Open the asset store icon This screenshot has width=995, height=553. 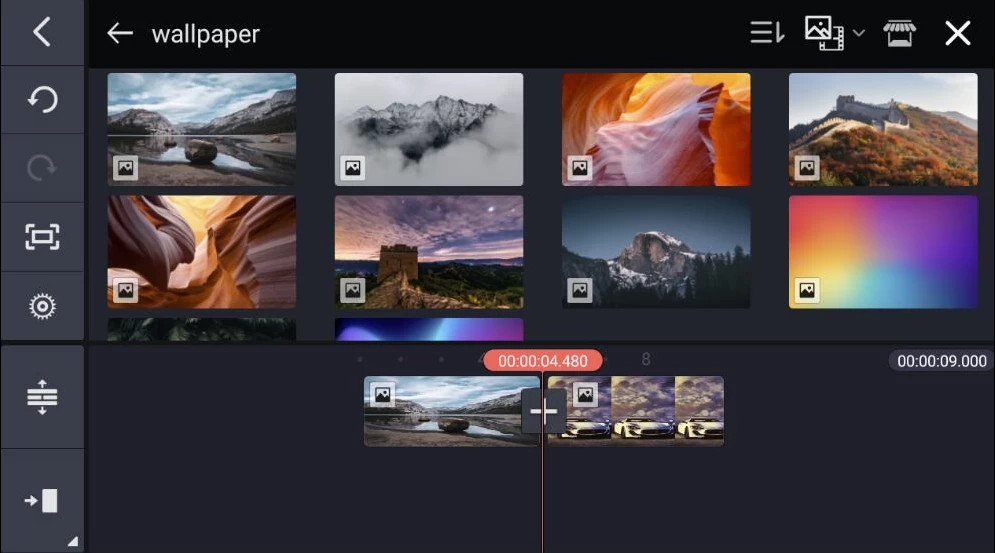coord(900,34)
